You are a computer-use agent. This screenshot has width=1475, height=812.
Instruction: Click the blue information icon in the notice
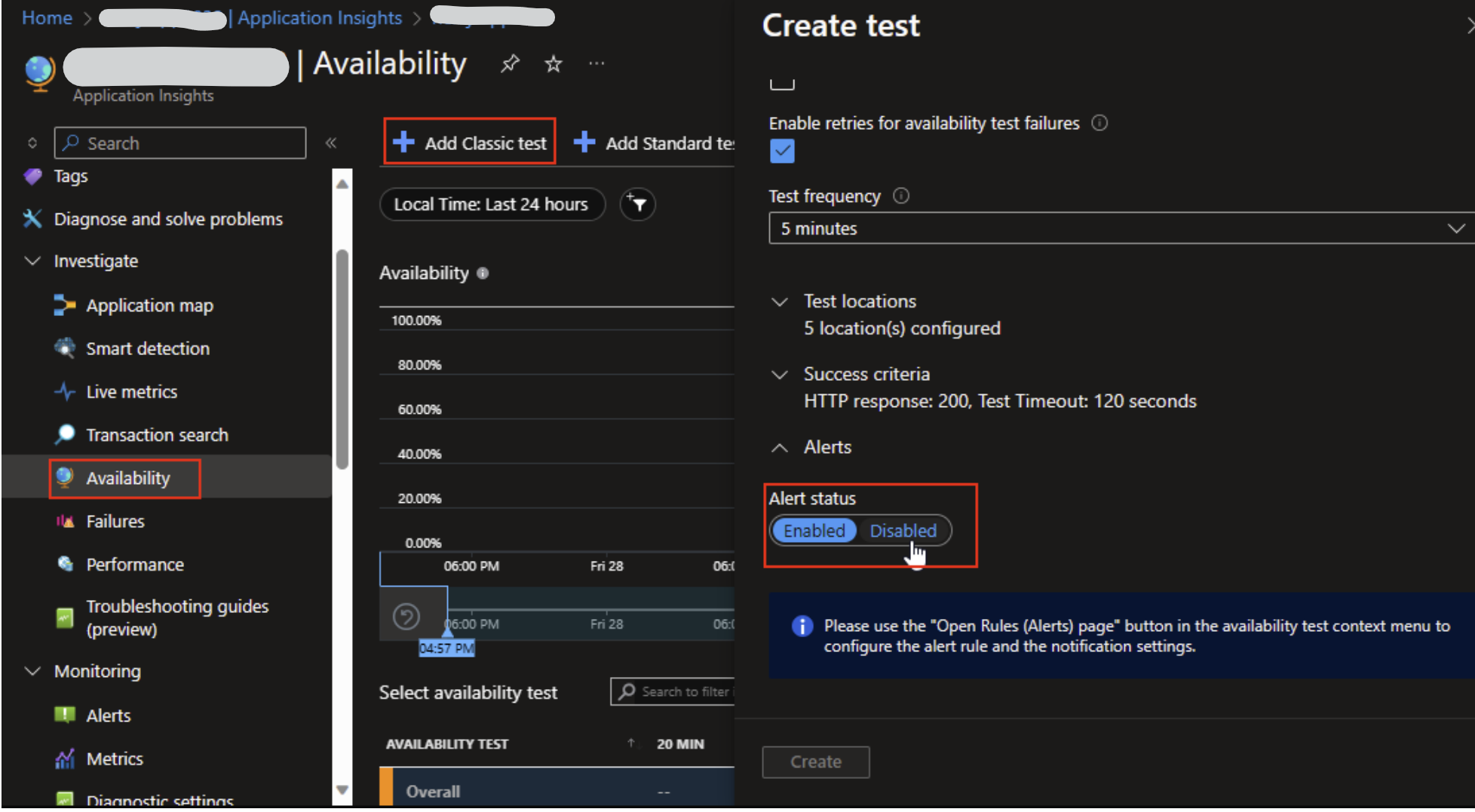click(802, 626)
